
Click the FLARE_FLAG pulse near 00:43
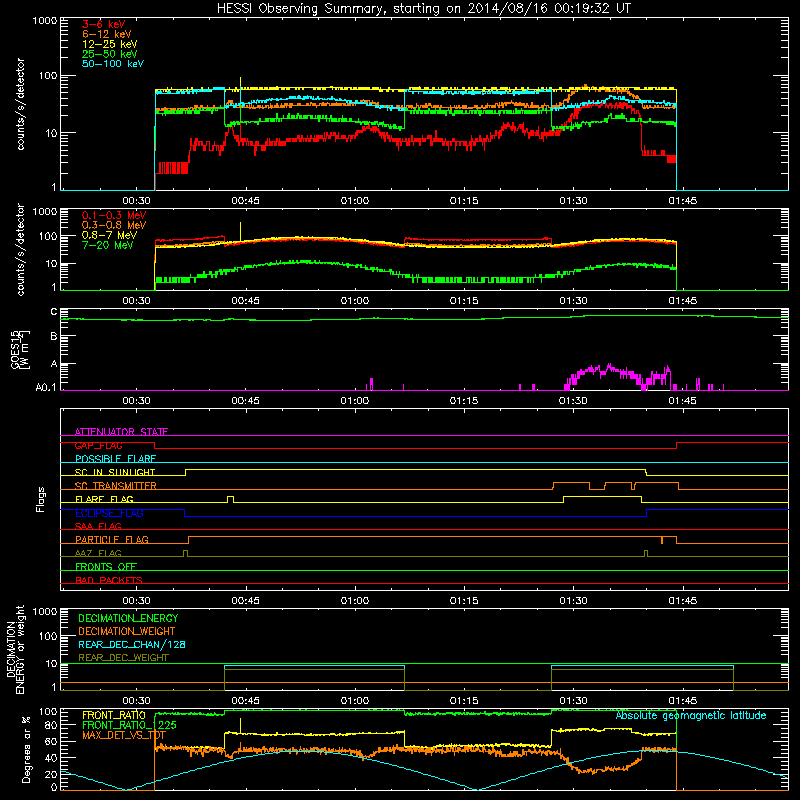coord(231,499)
